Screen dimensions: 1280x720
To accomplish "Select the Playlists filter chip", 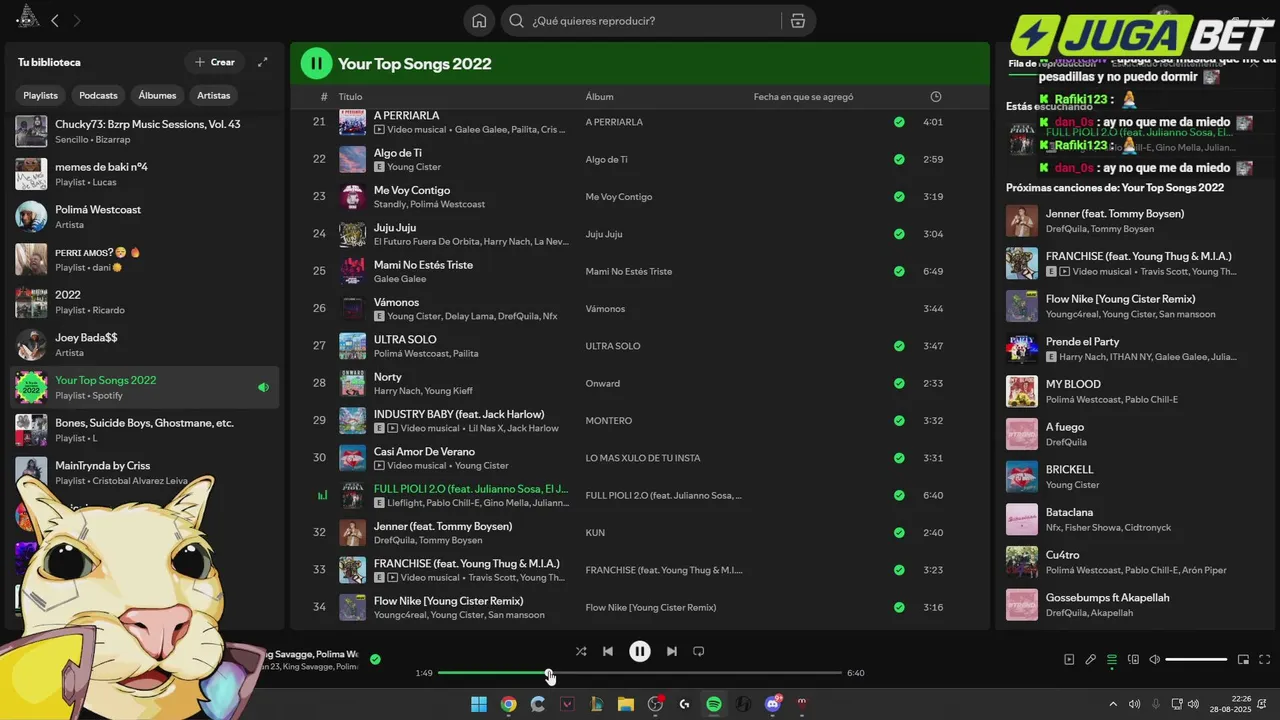I will 41,95.
